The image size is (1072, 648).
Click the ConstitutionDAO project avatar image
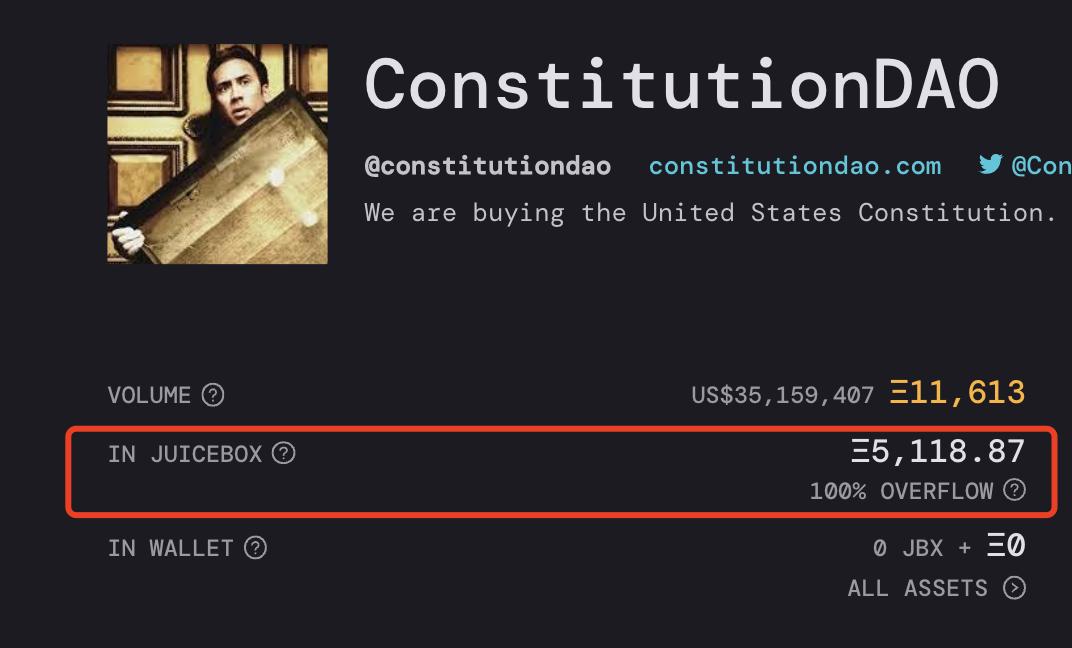[217, 154]
